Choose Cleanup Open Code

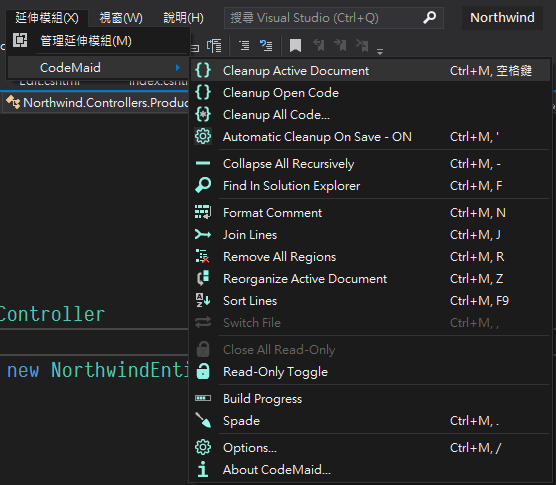[370, 93]
